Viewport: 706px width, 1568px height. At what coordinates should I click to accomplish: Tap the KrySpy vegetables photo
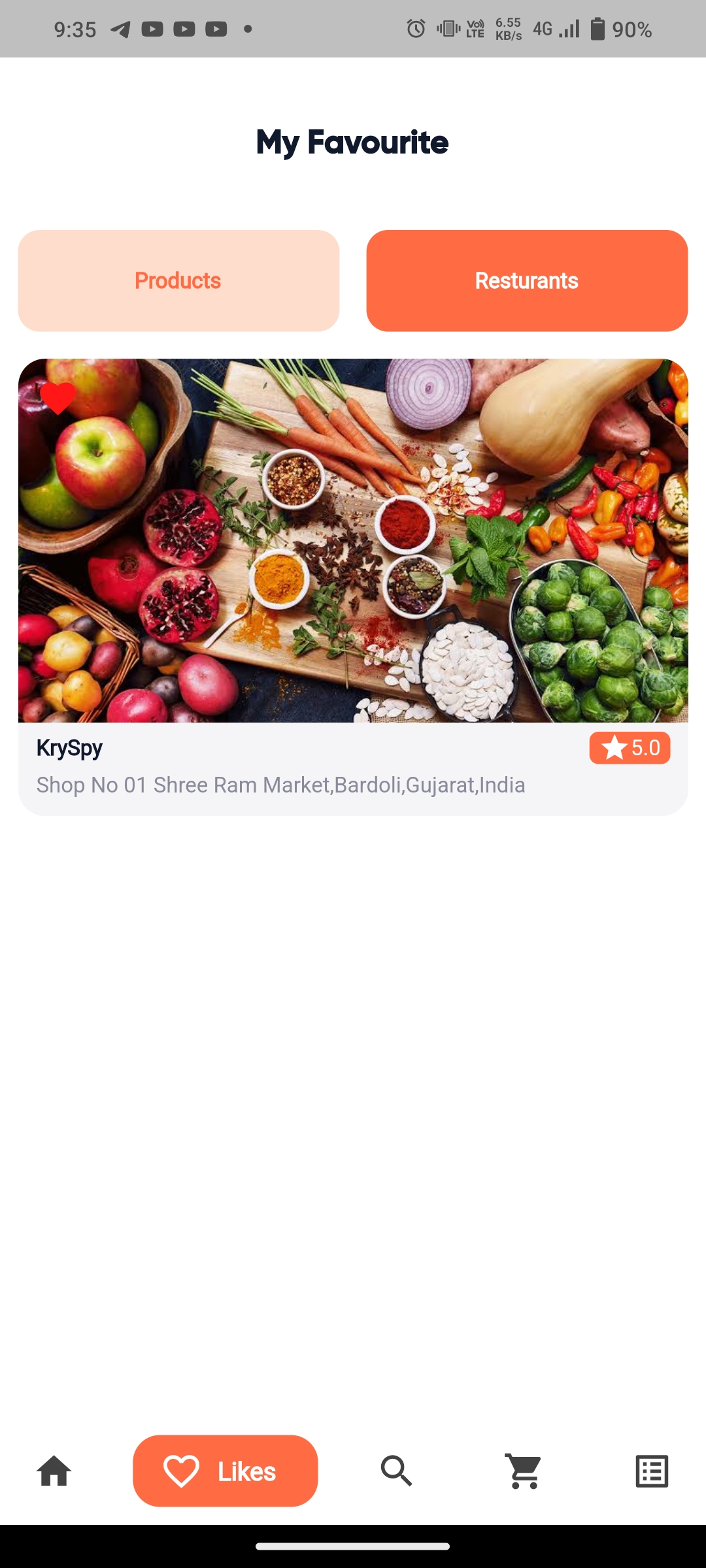[x=353, y=540]
